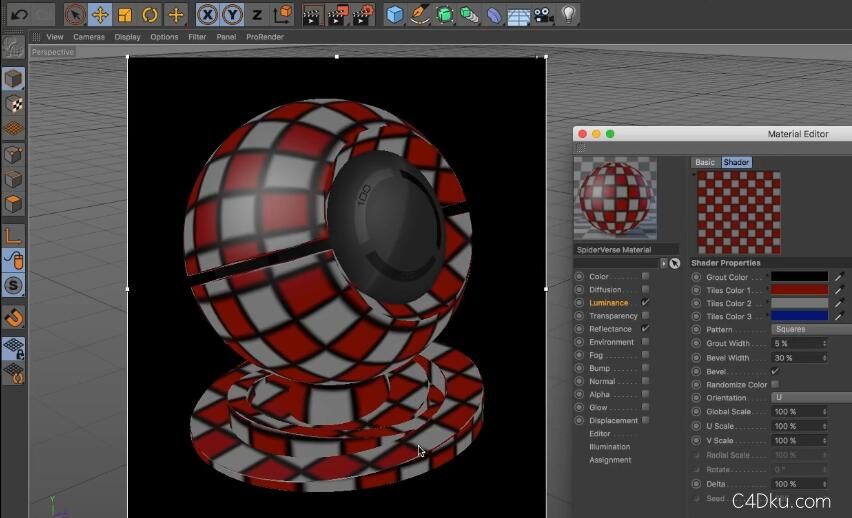Enable the Transparency channel checkbox
Image resolution: width=852 pixels, height=518 pixels.
click(645, 315)
